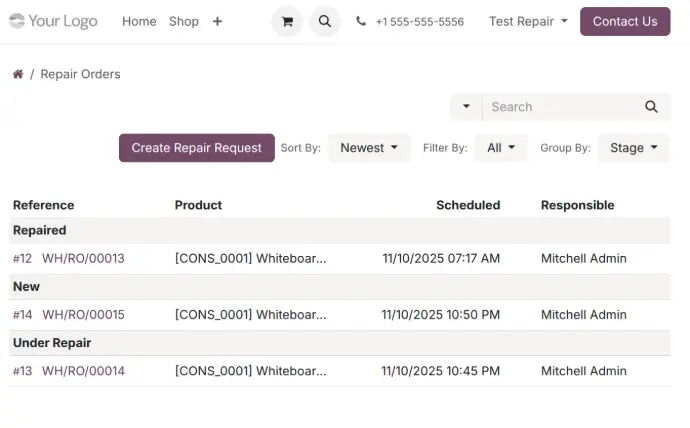Open repair order WH/RO/00014
Screen dimensions: 690x428
click(x=83, y=371)
